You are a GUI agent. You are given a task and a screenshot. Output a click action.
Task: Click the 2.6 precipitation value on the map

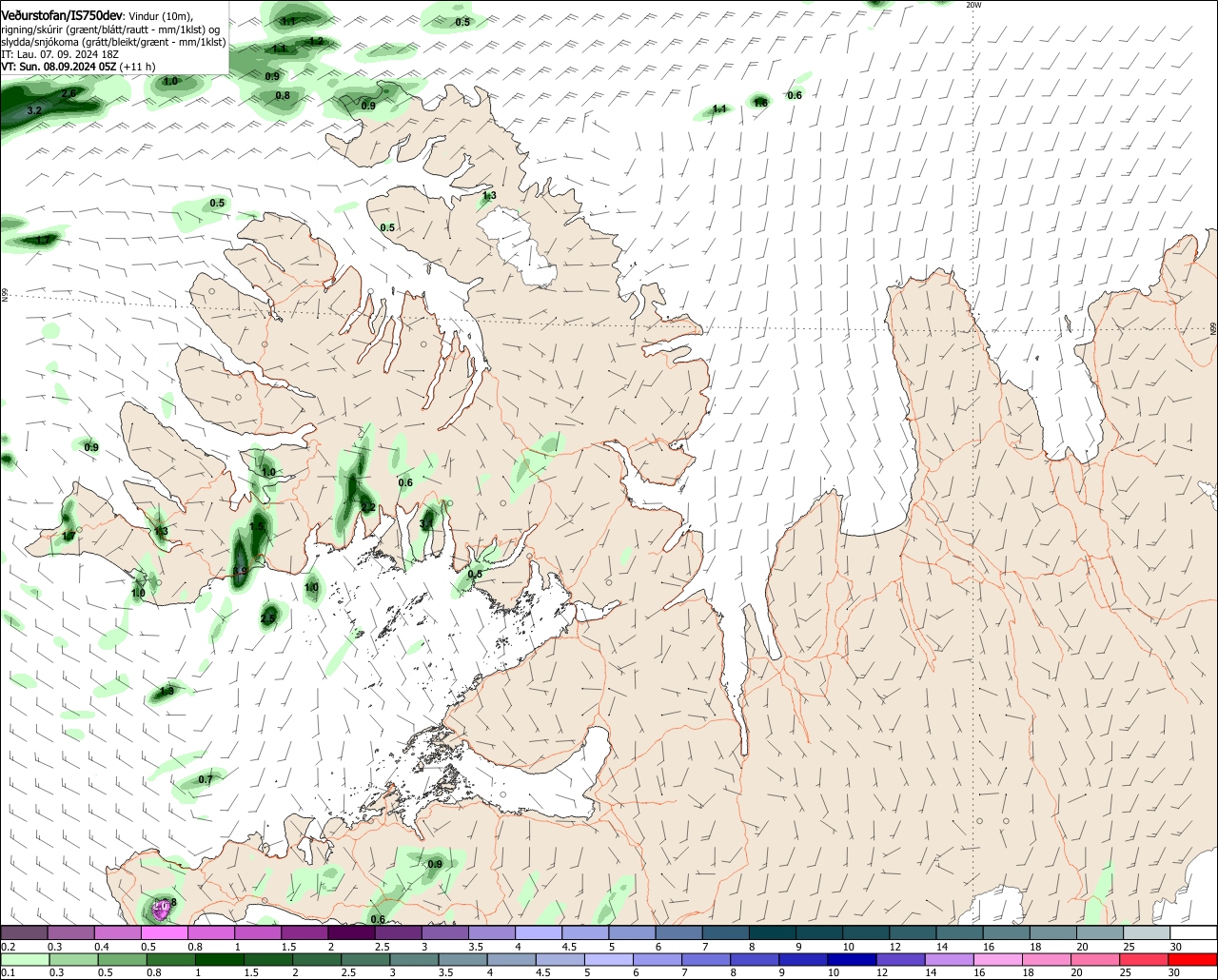coord(69,94)
